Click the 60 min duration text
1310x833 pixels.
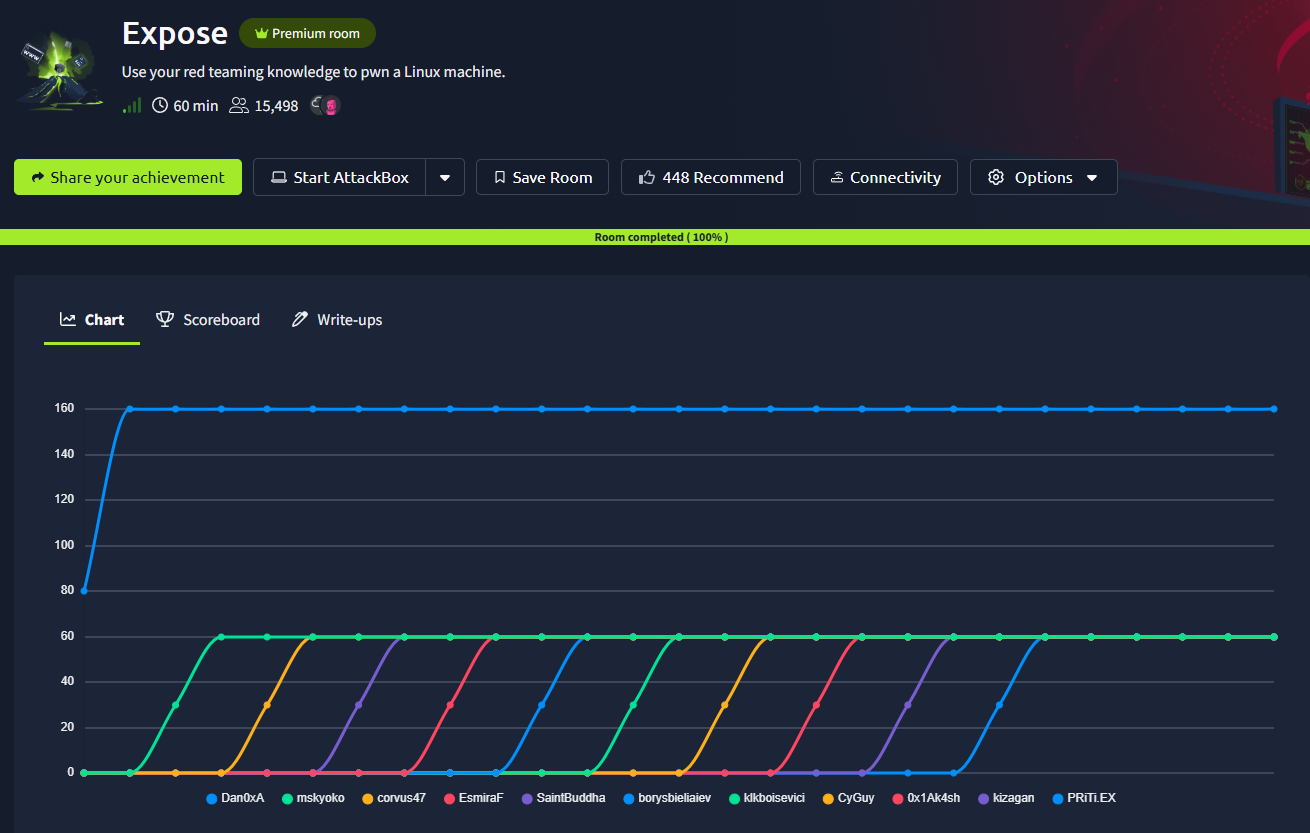tap(196, 105)
